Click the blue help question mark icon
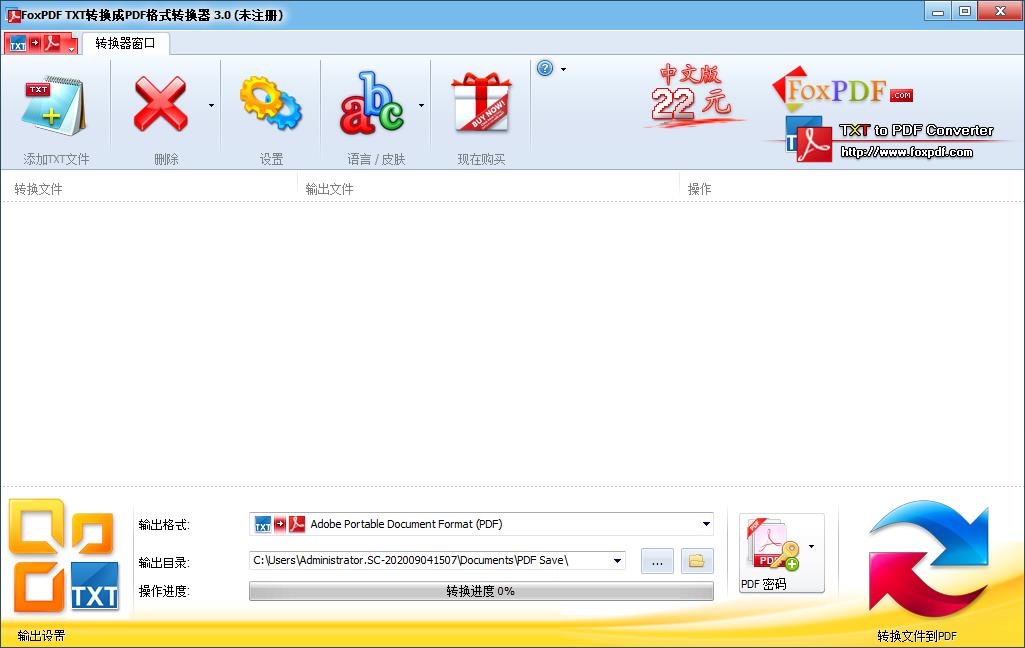The height and width of the screenshot is (648, 1025). coord(545,68)
